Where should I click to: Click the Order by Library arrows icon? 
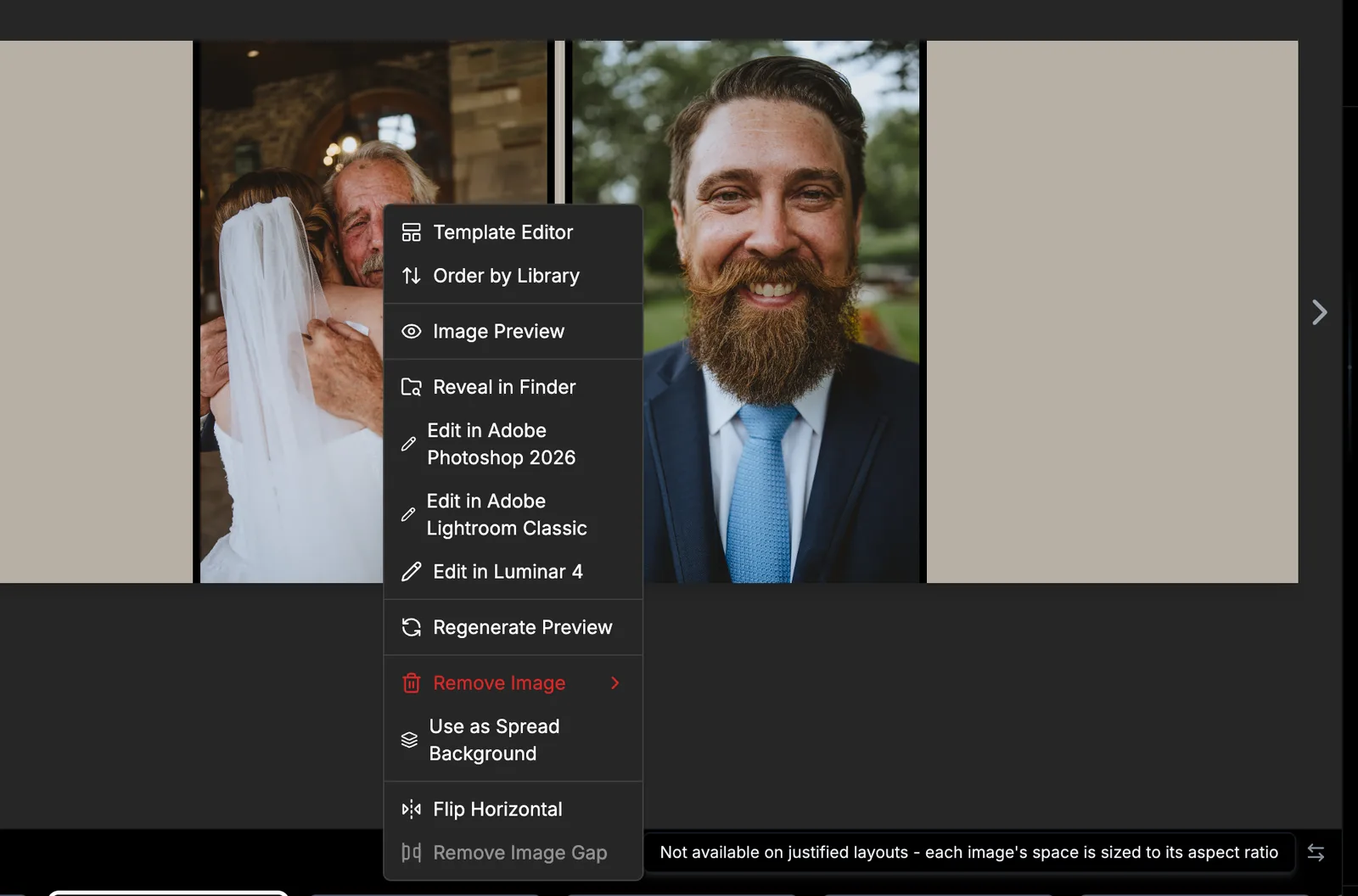click(412, 276)
